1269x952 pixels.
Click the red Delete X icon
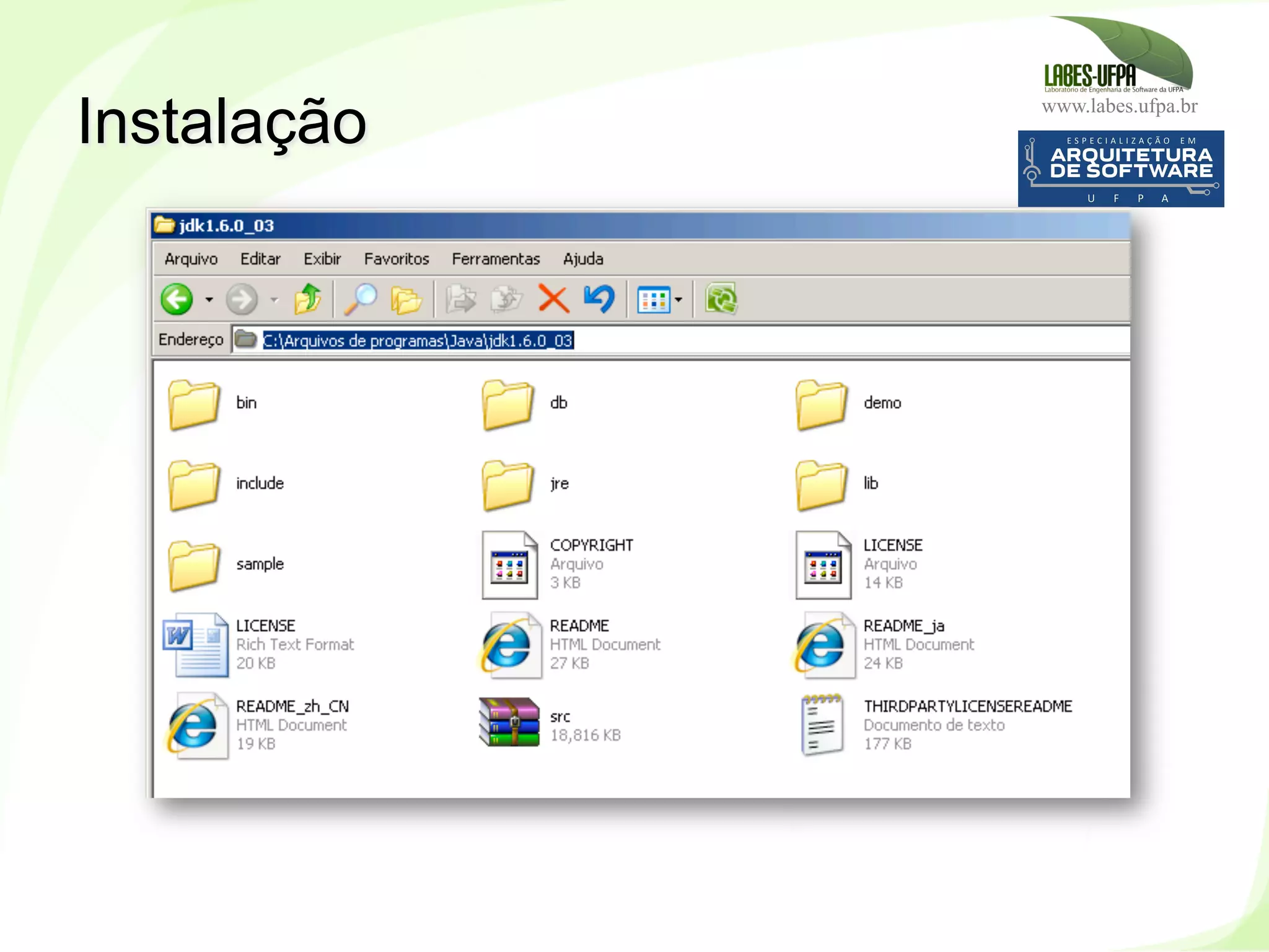(x=553, y=300)
